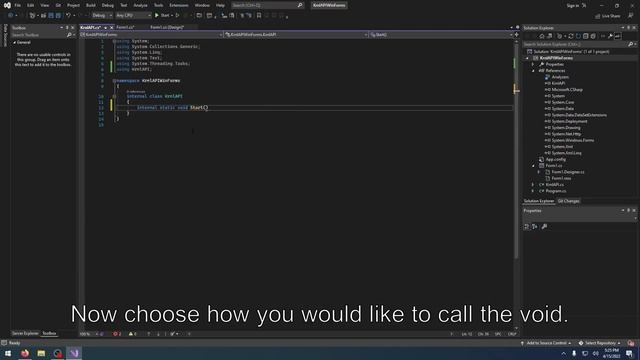640x360 pixels.
Task: Switch to Server Explorer bottom tab
Action: 25,333
